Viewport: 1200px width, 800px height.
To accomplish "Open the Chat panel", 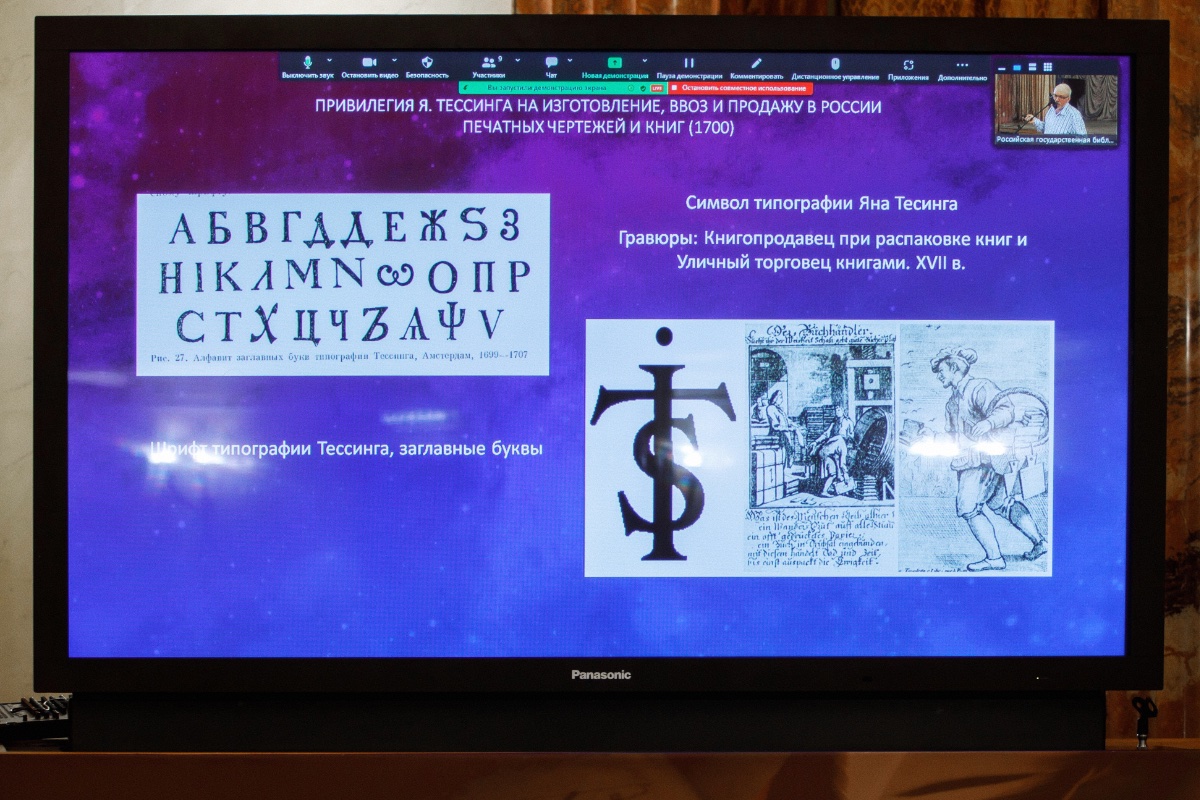I will (551, 63).
